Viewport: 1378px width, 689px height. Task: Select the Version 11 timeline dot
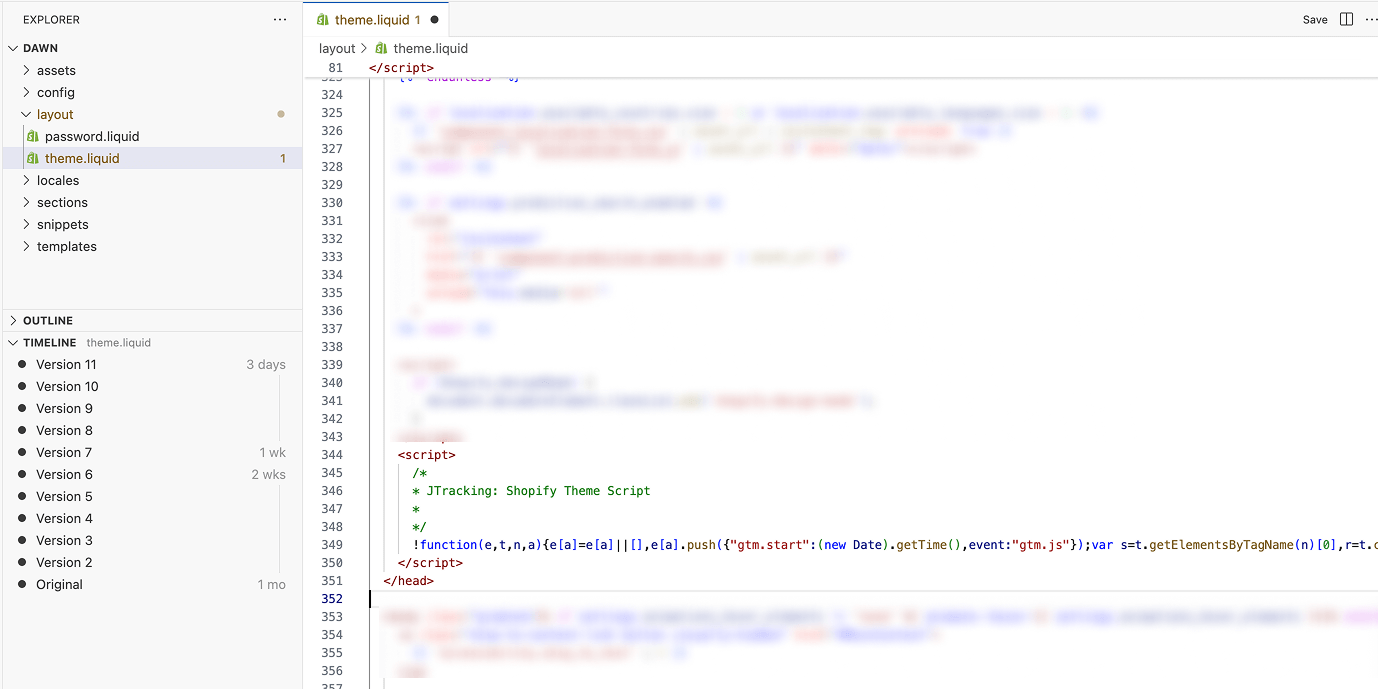[22, 364]
